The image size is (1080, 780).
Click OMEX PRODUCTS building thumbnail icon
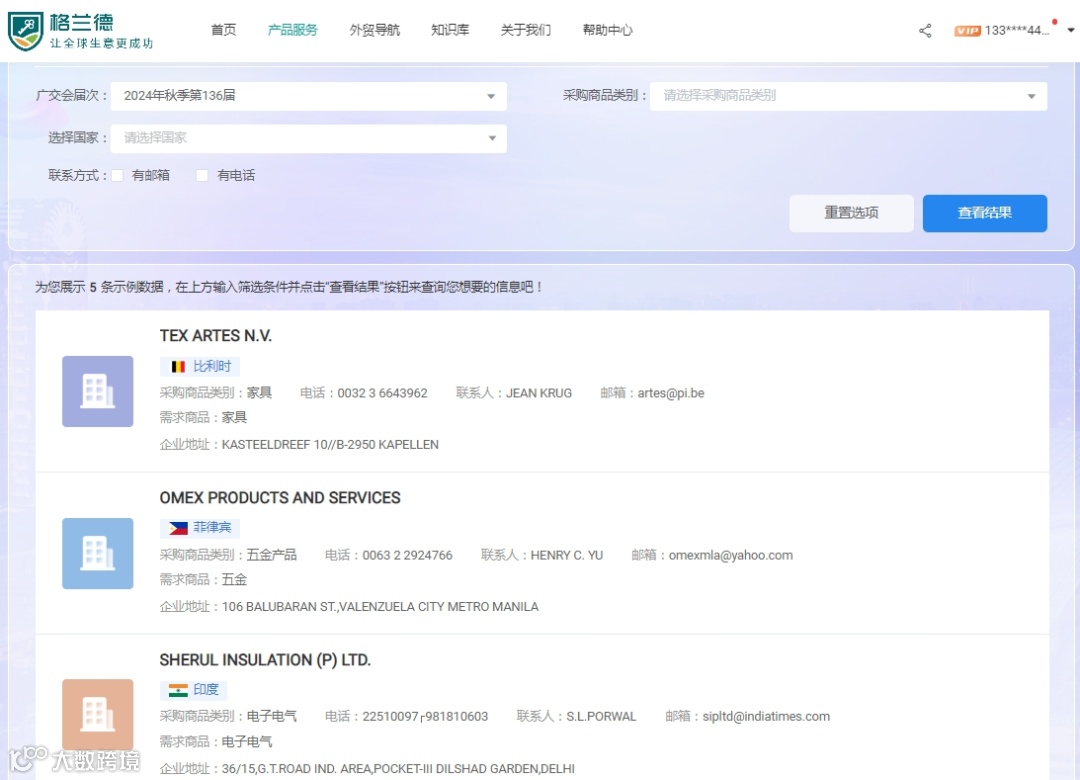tap(98, 553)
